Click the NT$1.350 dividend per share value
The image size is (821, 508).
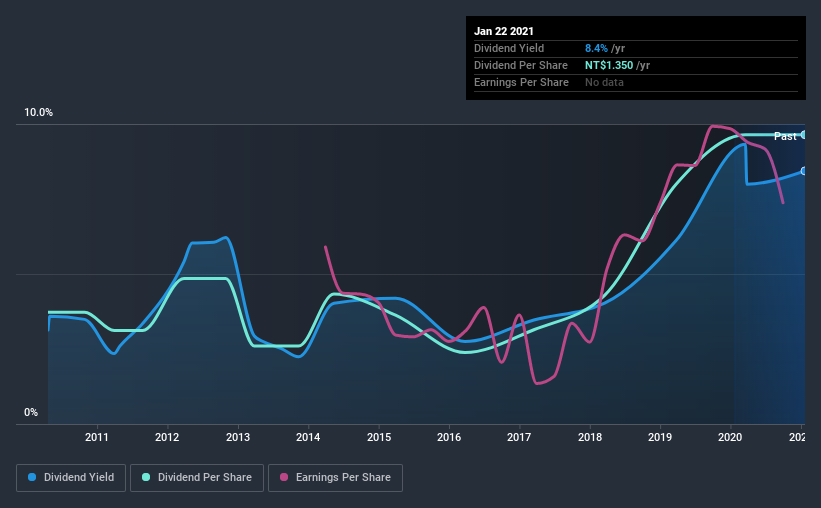coord(609,65)
